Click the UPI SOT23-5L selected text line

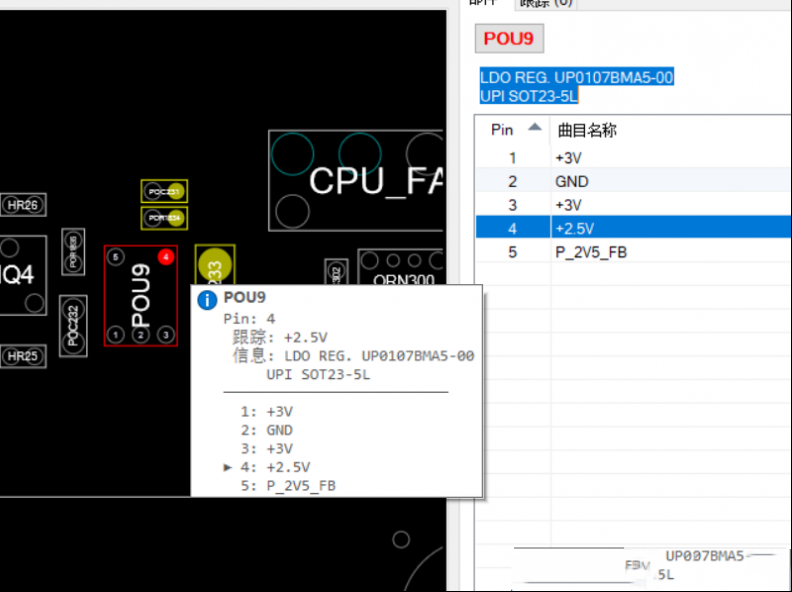(529, 95)
